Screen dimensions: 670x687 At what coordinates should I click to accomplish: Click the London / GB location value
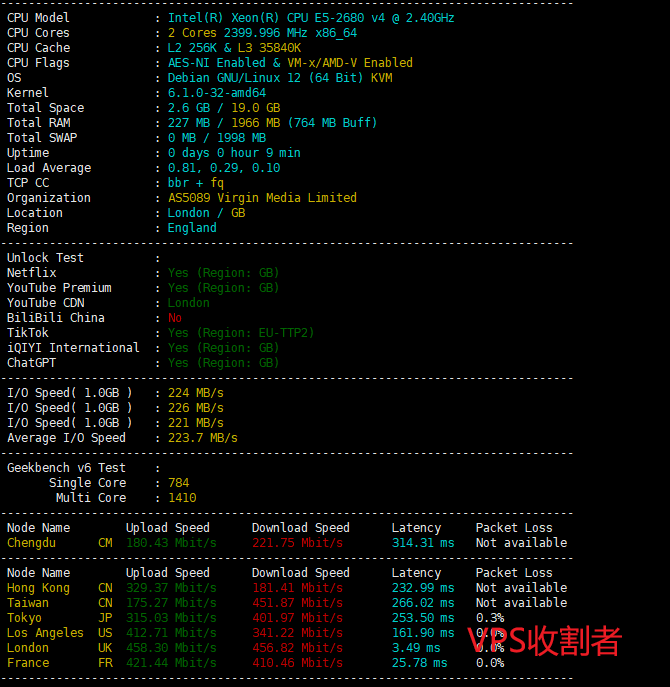pos(206,213)
